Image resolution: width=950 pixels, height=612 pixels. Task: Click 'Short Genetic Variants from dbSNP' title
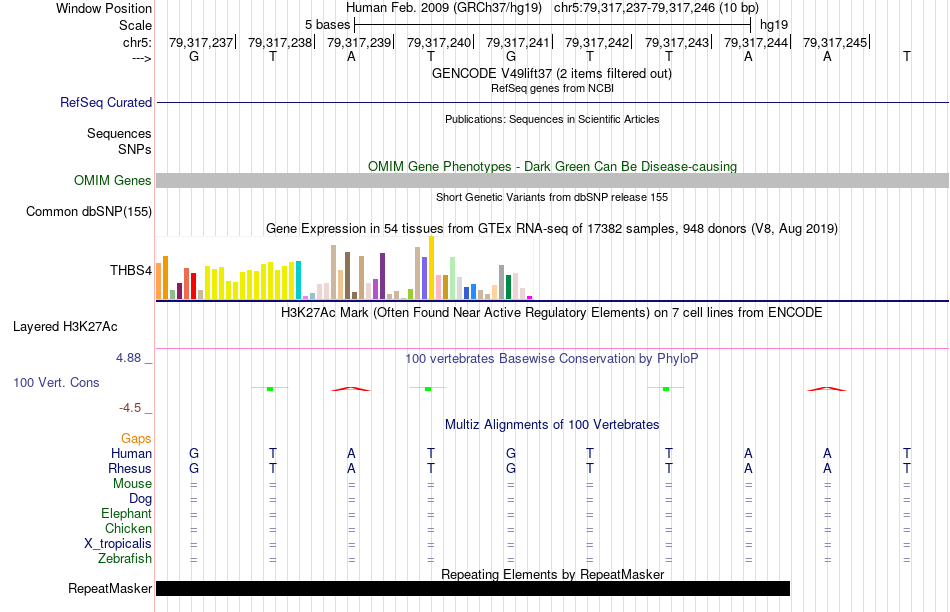[552, 198]
